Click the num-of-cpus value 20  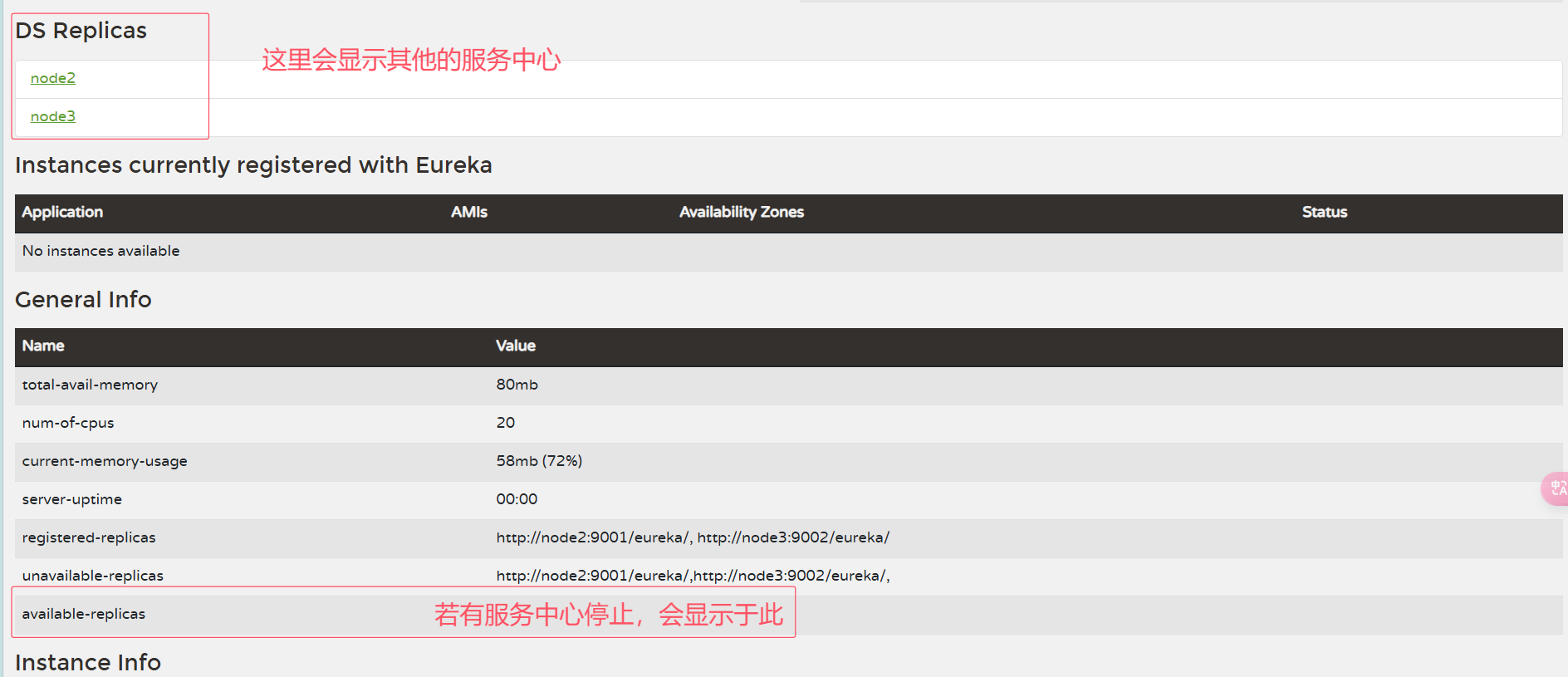[x=506, y=423]
